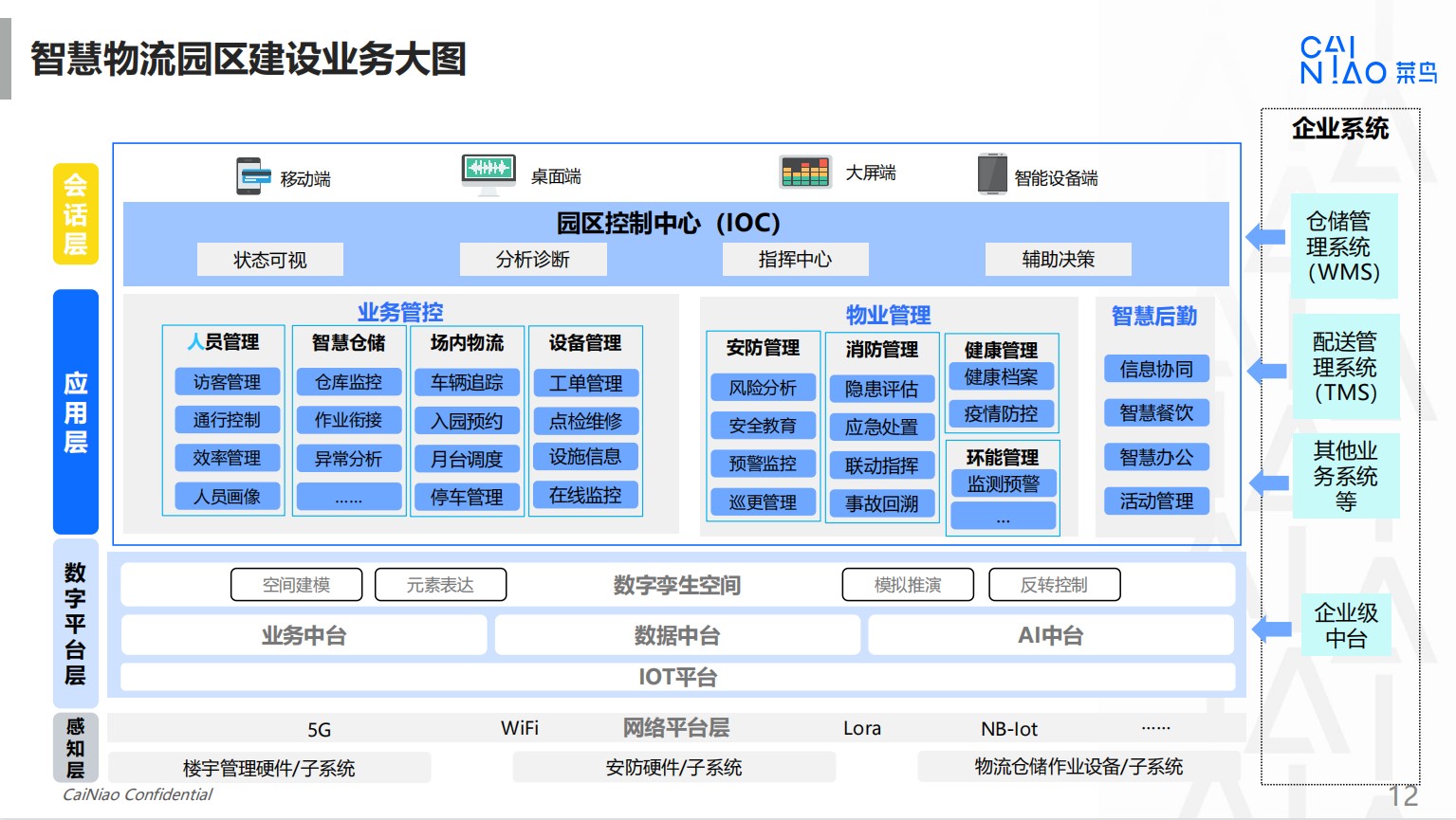
Task: Click 监测预警 under 环能管理
Action: pyautogui.click(x=1004, y=483)
